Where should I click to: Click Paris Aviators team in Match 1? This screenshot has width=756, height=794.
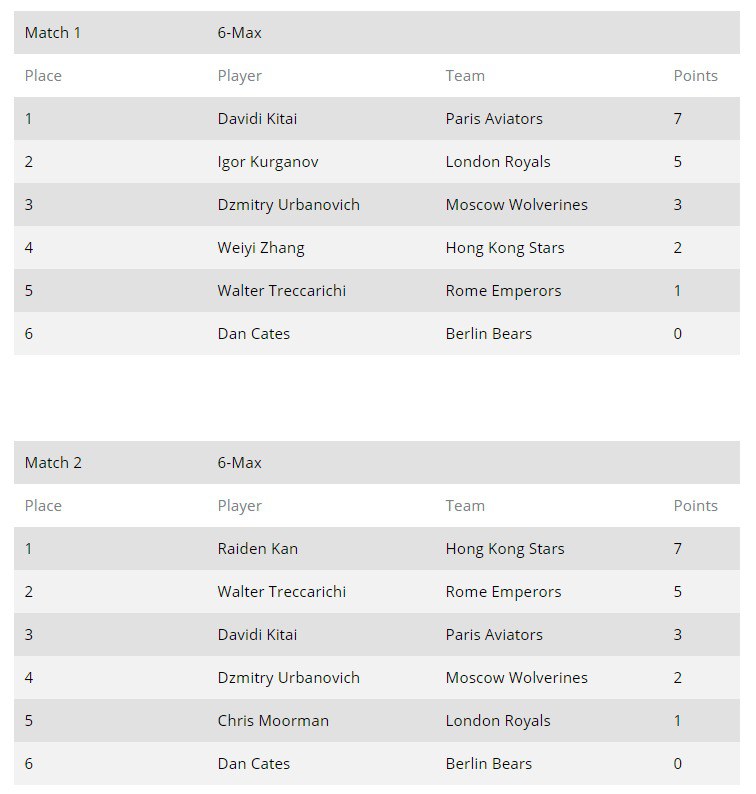494,119
